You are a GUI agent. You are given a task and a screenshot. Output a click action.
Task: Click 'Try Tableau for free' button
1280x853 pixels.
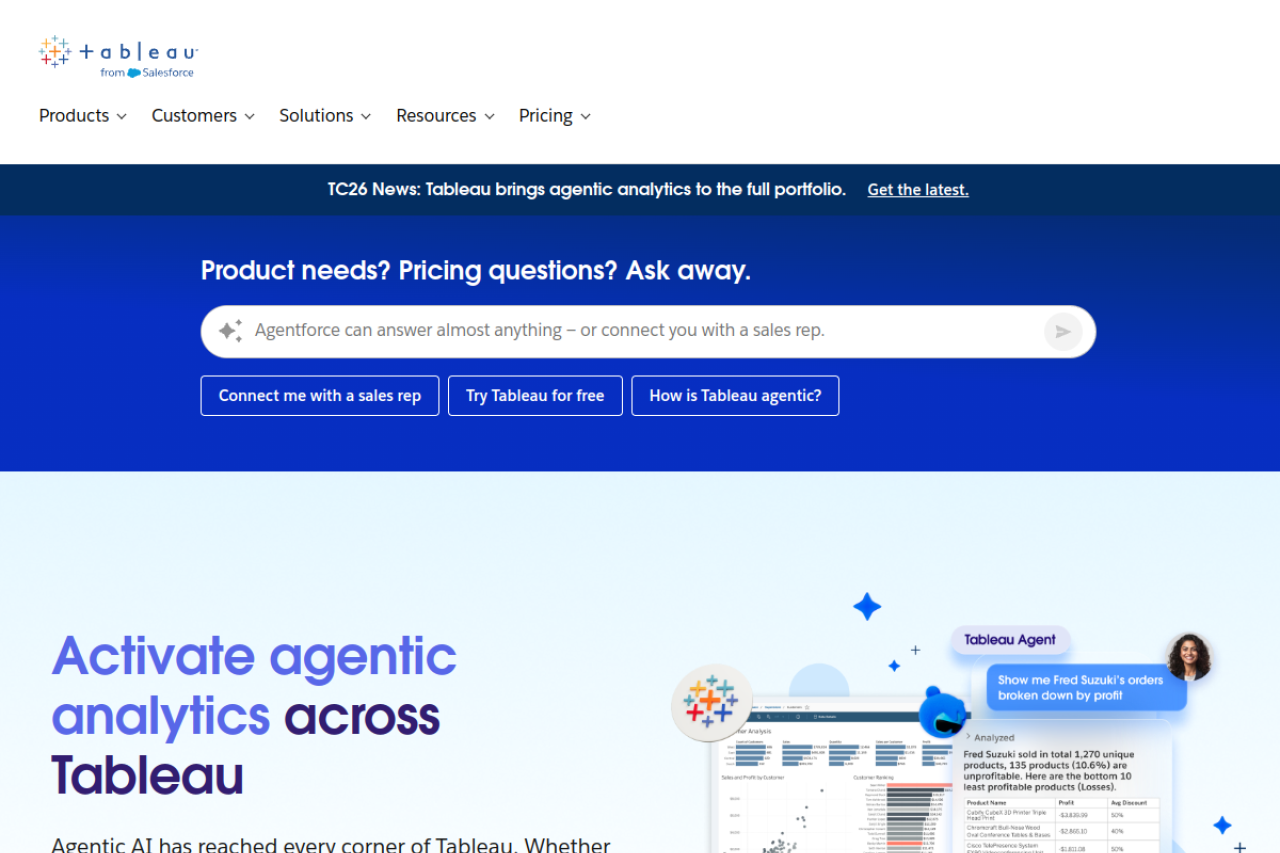point(535,396)
